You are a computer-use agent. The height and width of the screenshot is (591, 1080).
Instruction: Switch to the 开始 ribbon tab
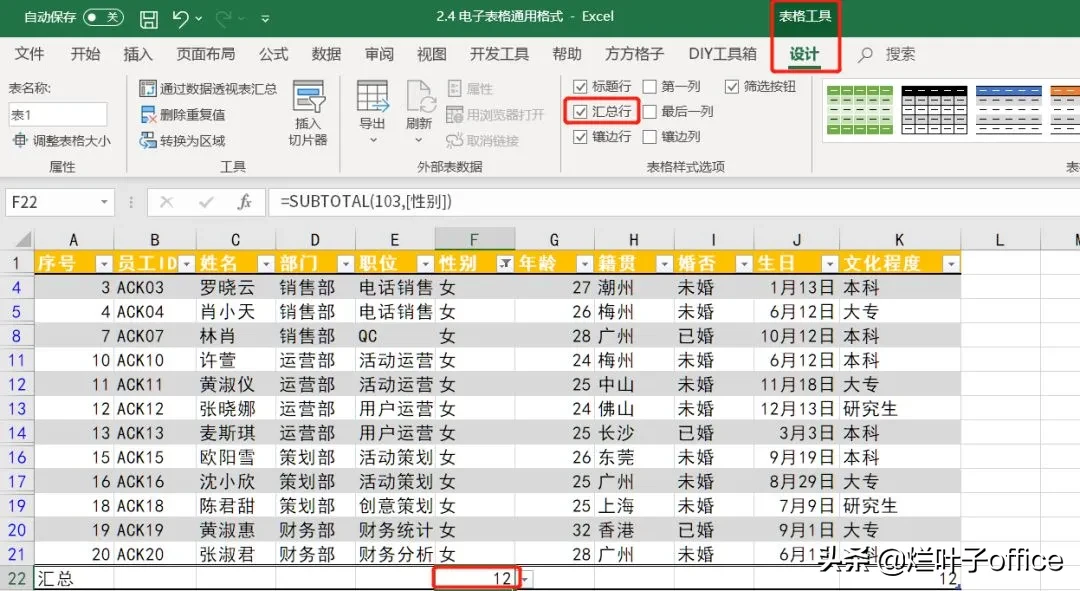pyautogui.click(x=85, y=54)
